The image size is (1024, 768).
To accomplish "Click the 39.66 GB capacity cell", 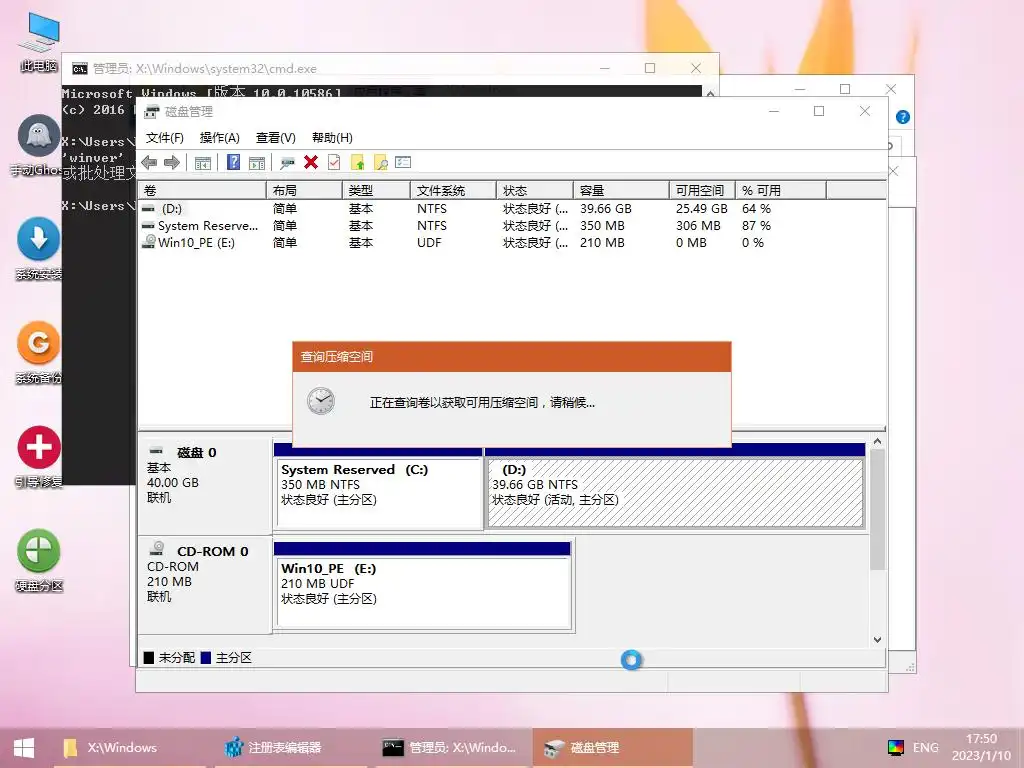I will pyautogui.click(x=605, y=208).
